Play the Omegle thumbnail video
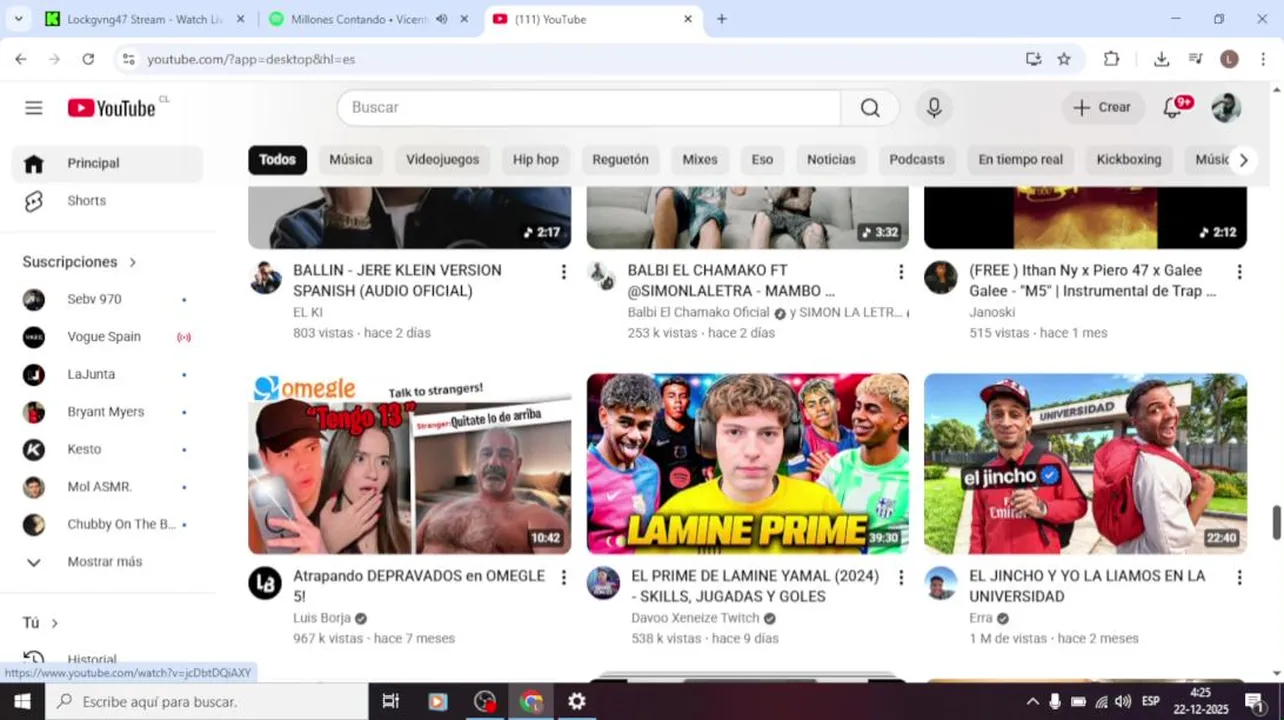The height and width of the screenshot is (720, 1284). tap(410, 464)
